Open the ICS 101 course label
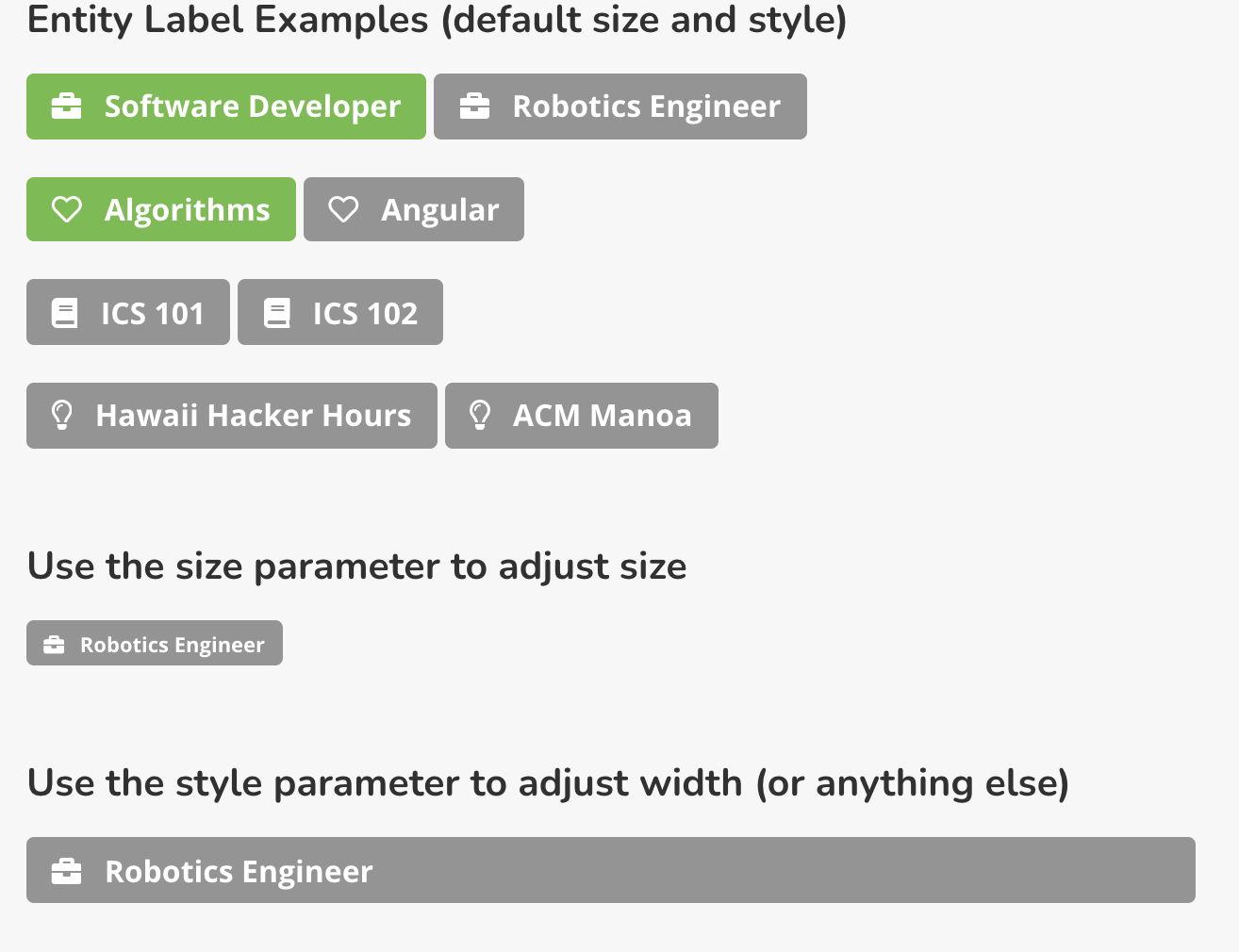Viewport: 1239px width, 952px height. tap(128, 312)
